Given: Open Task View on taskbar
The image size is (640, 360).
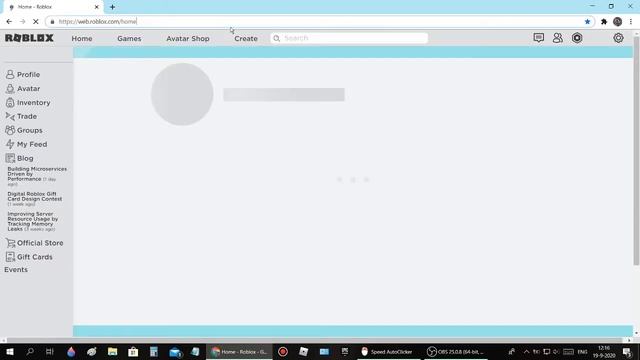Looking at the screenshot, I should 50,351.
